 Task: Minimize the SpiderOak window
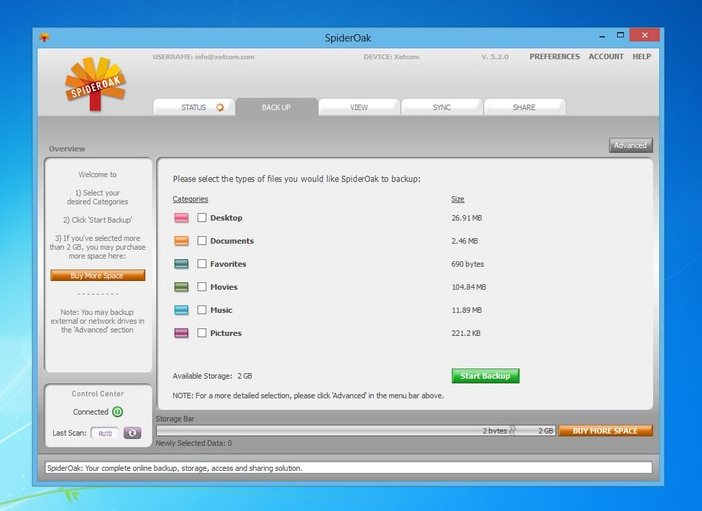point(602,36)
